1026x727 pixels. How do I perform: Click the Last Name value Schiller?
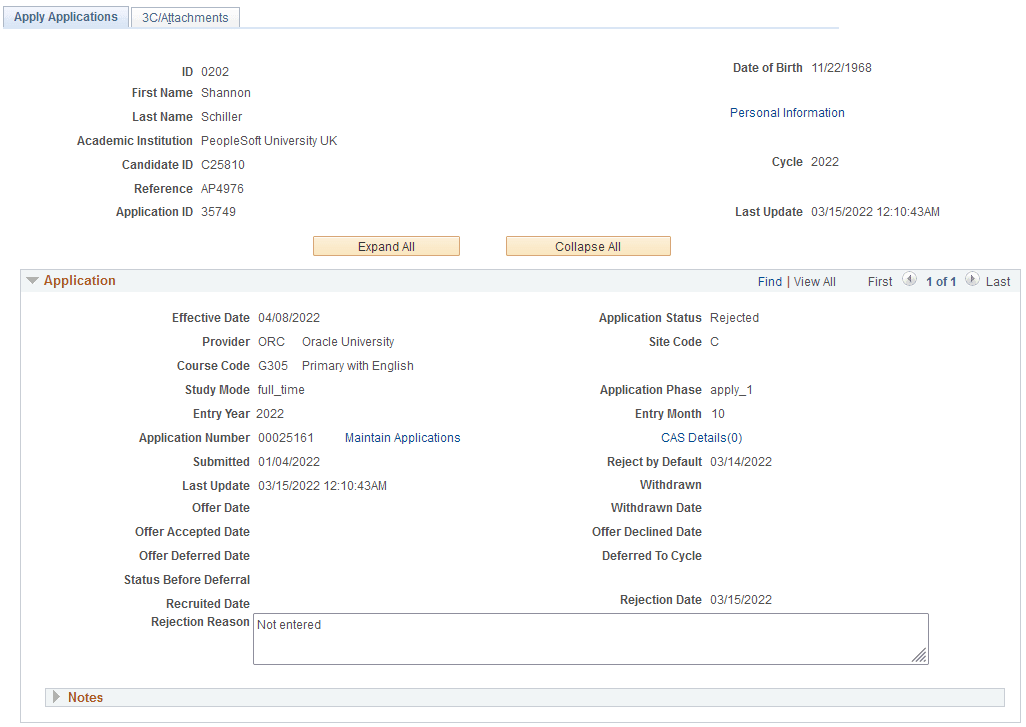pyautogui.click(x=221, y=117)
